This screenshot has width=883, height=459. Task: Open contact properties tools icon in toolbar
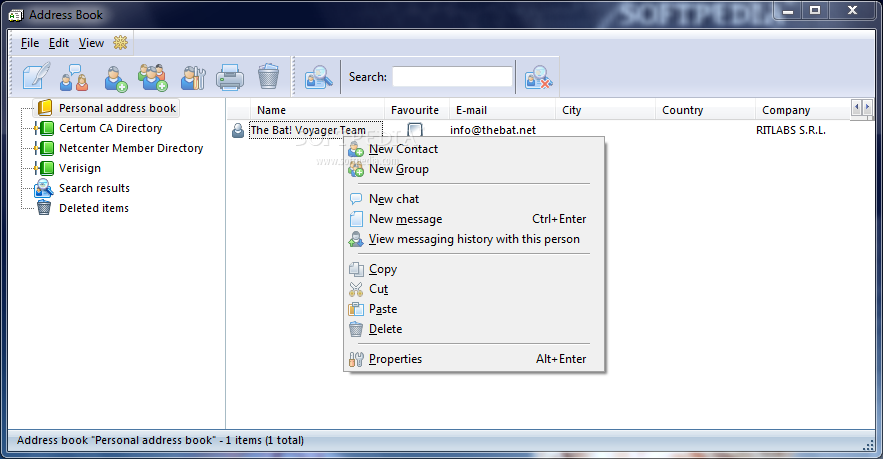[193, 77]
